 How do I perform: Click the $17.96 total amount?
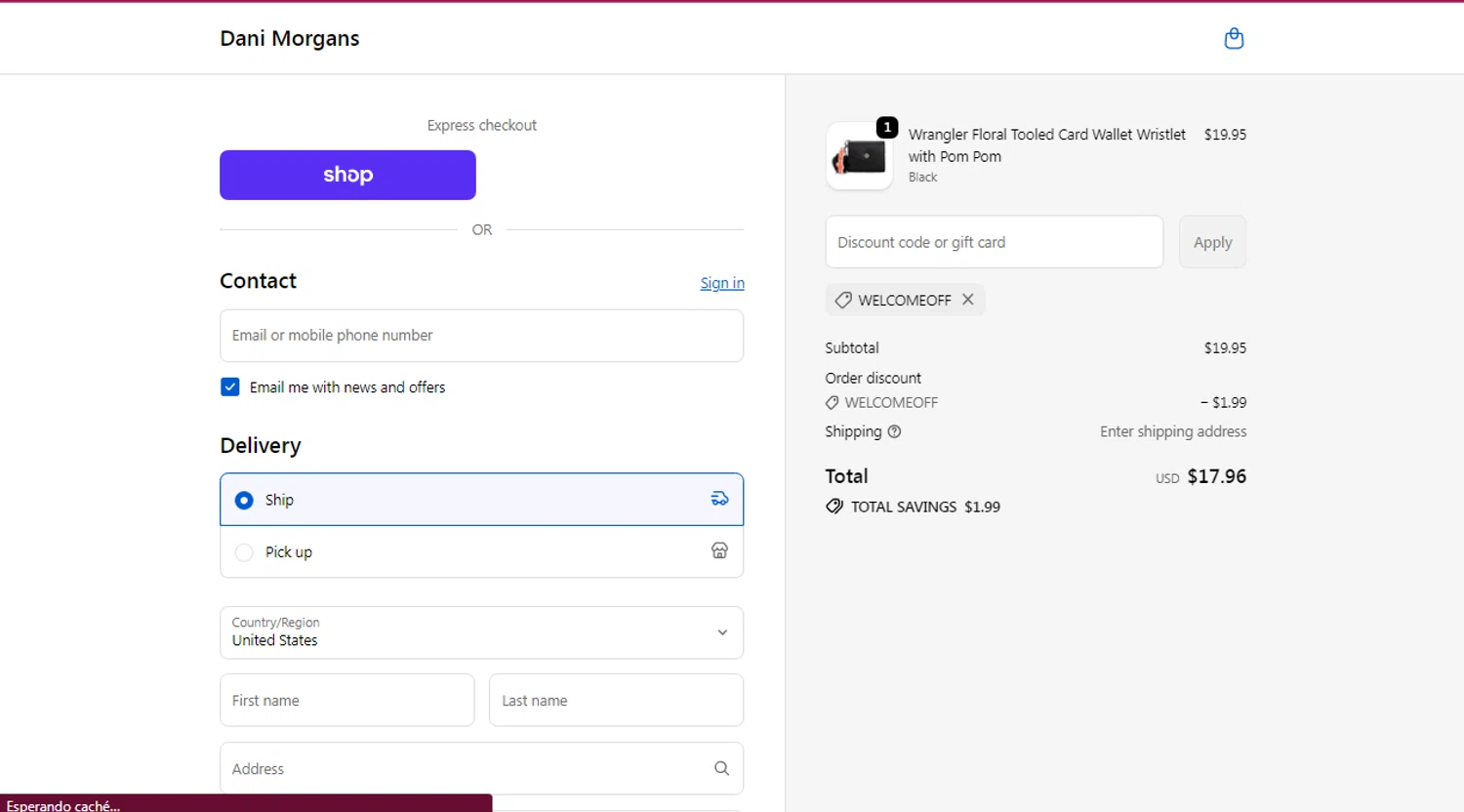click(1216, 476)
